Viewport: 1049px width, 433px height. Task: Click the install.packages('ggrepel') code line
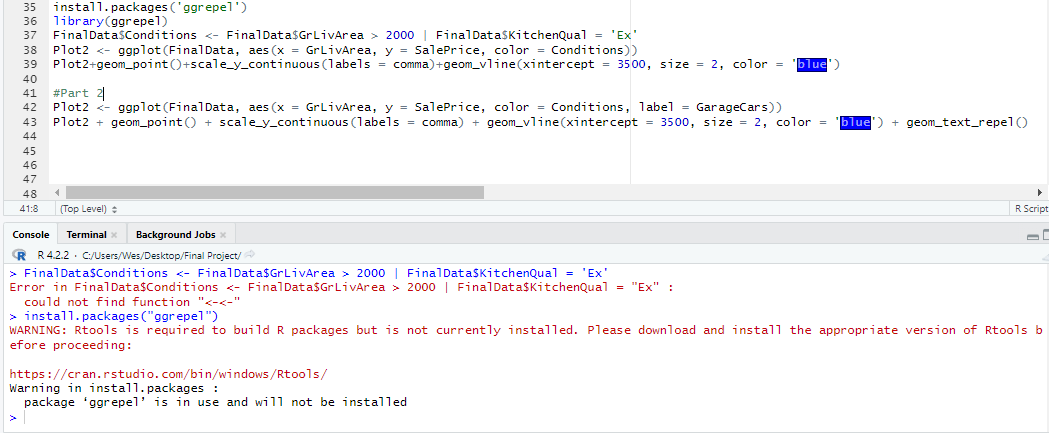150,7
